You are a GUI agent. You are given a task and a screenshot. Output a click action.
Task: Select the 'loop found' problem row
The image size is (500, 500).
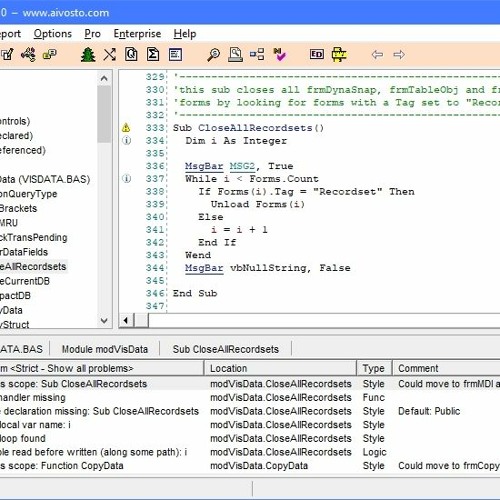(x=250, y=438)
